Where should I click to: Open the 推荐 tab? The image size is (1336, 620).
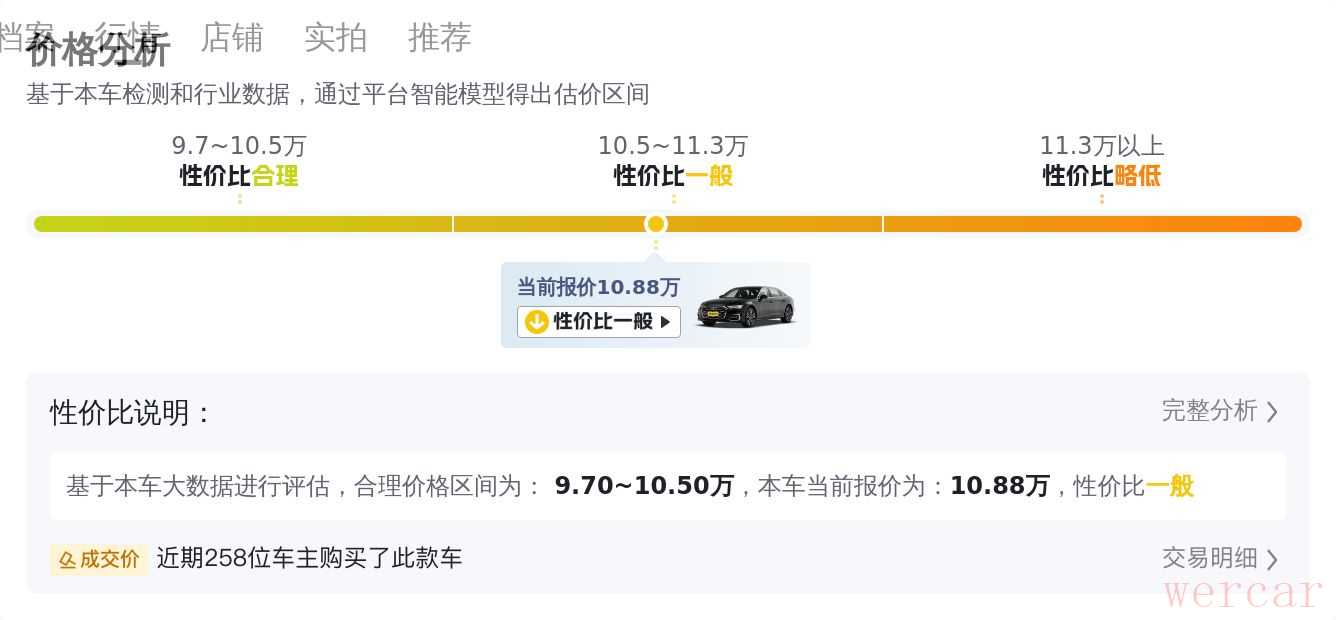click(x=440, y=38)
